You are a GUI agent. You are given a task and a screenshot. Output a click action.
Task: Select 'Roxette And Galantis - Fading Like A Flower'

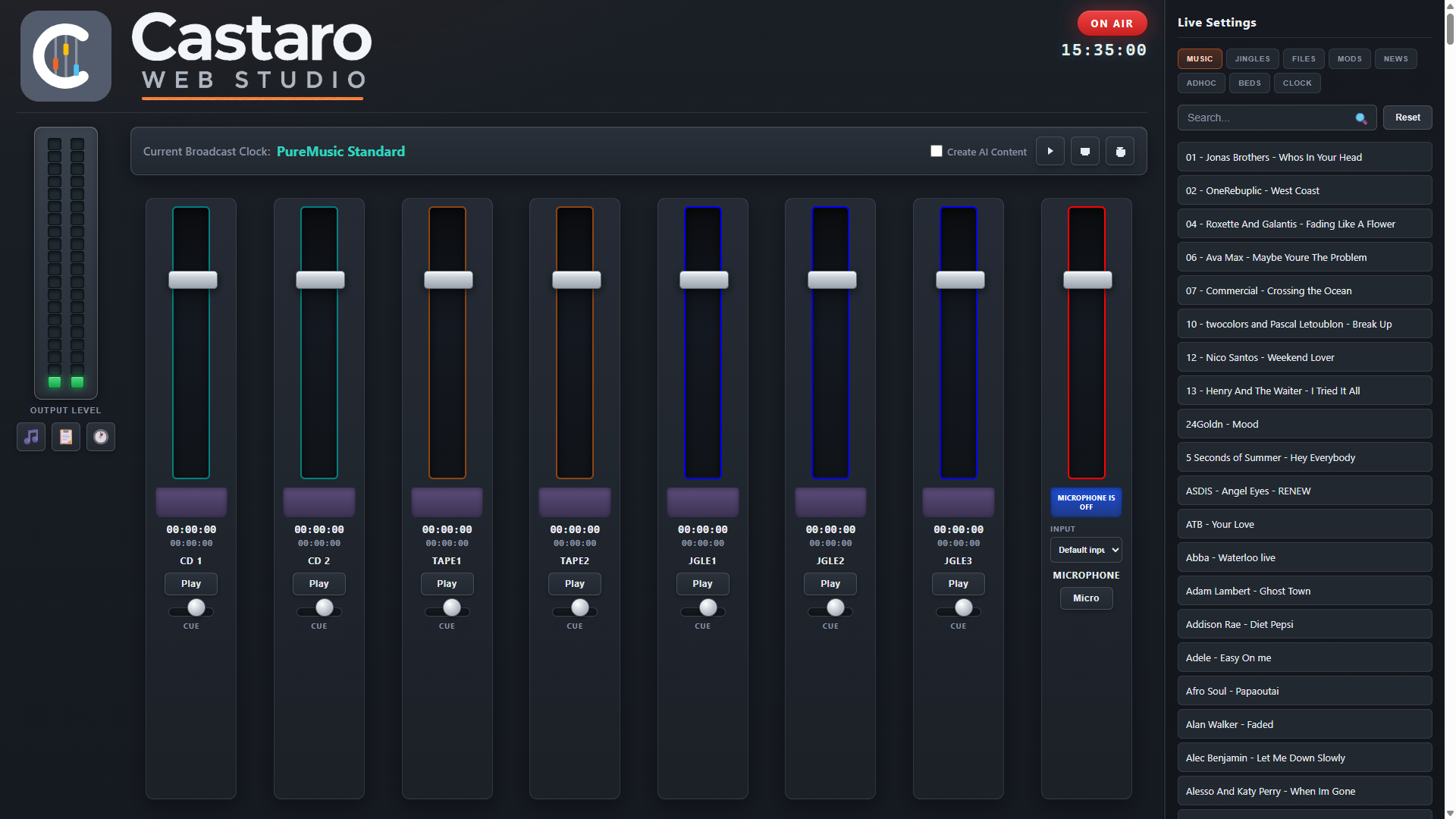[x=1304, y=224]
